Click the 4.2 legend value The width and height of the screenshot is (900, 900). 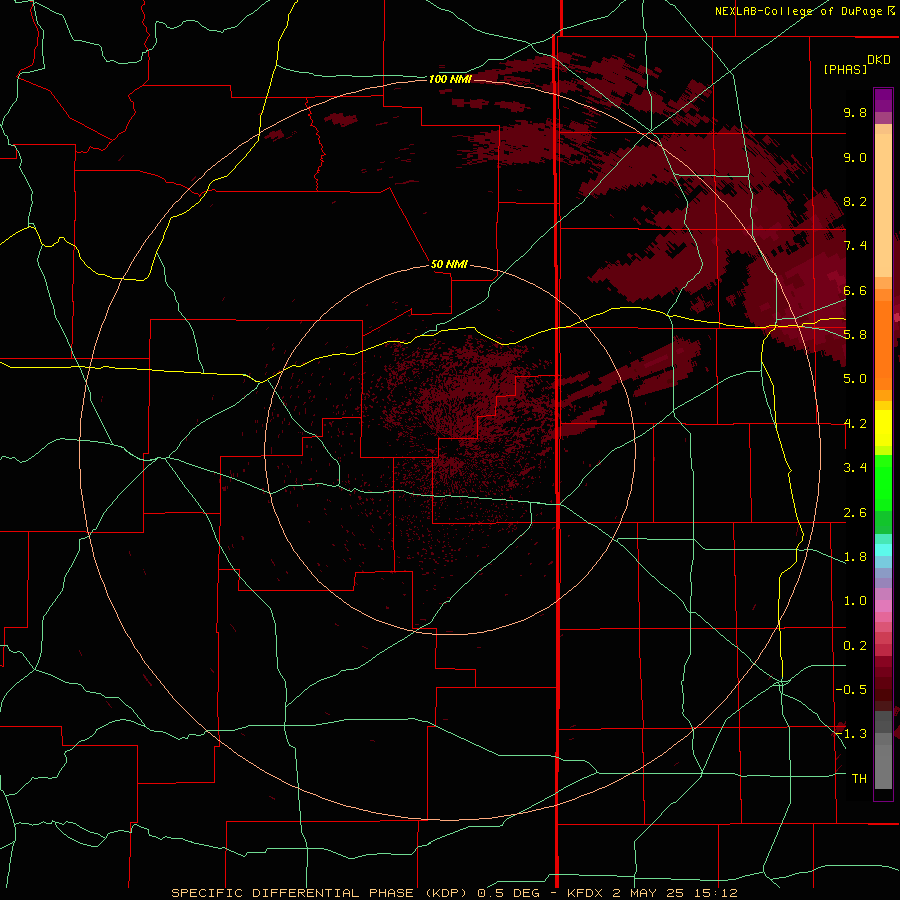click(855, 424)
